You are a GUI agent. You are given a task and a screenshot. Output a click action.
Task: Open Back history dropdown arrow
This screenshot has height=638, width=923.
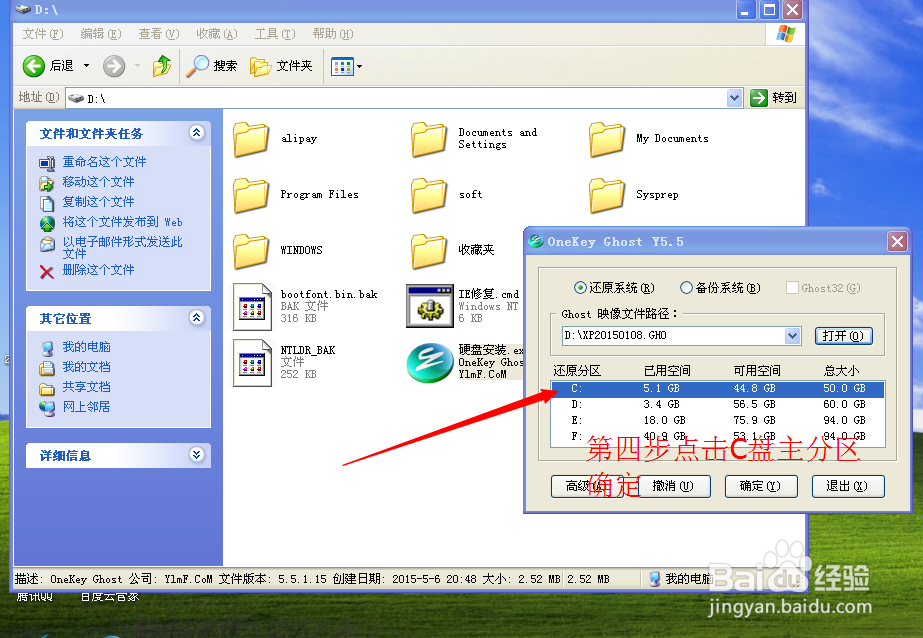pyautogui.click(x=87, y=66)
